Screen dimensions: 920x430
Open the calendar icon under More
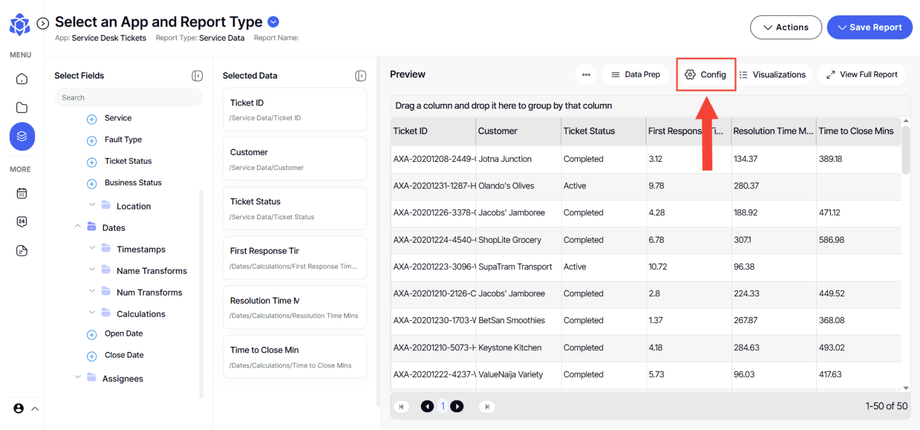click(x=22, y=193)
